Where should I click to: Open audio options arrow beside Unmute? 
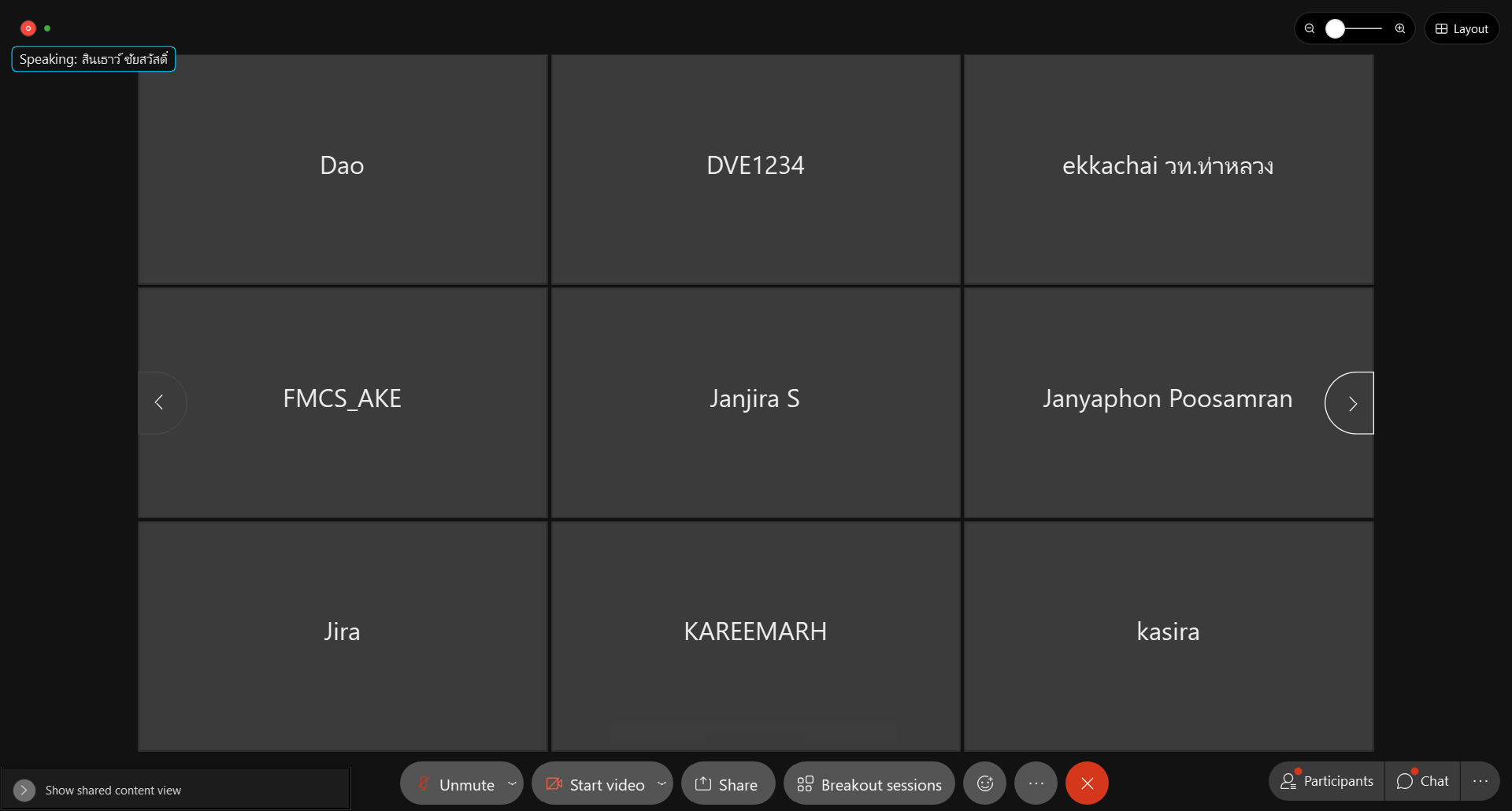(512, 783)
